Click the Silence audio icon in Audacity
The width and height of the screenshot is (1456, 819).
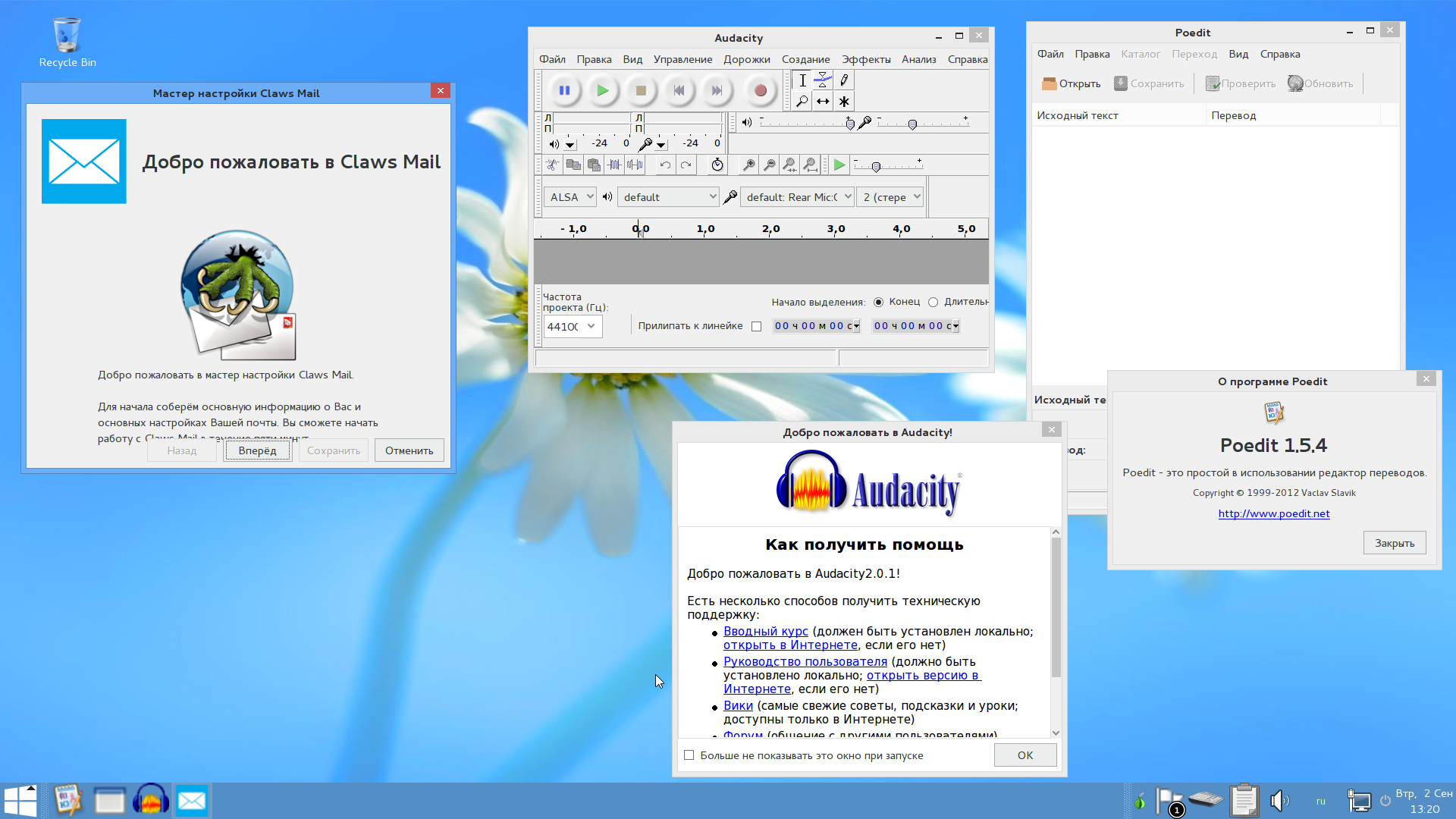635,165
